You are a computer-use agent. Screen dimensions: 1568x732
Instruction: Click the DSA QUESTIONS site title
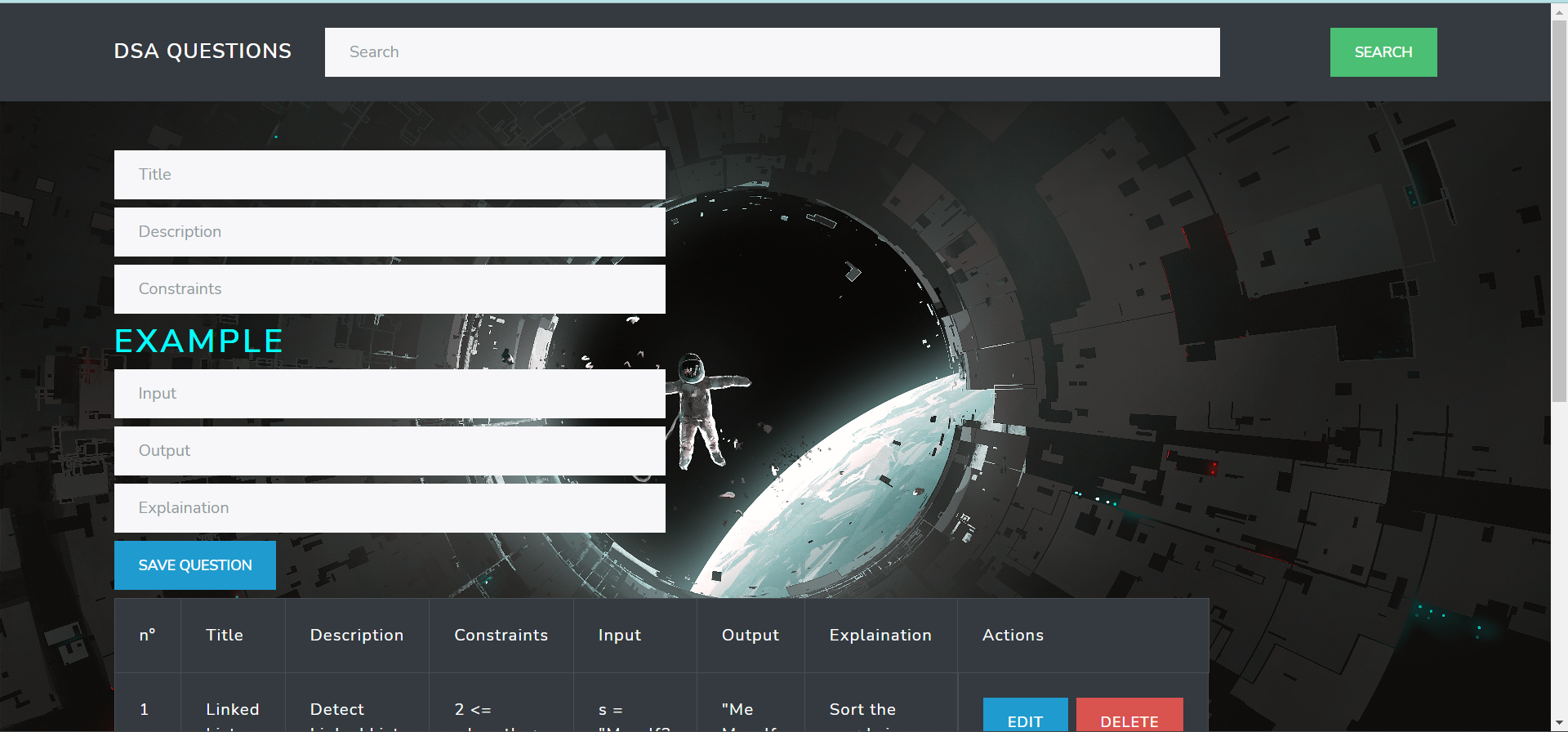[203, 51]
